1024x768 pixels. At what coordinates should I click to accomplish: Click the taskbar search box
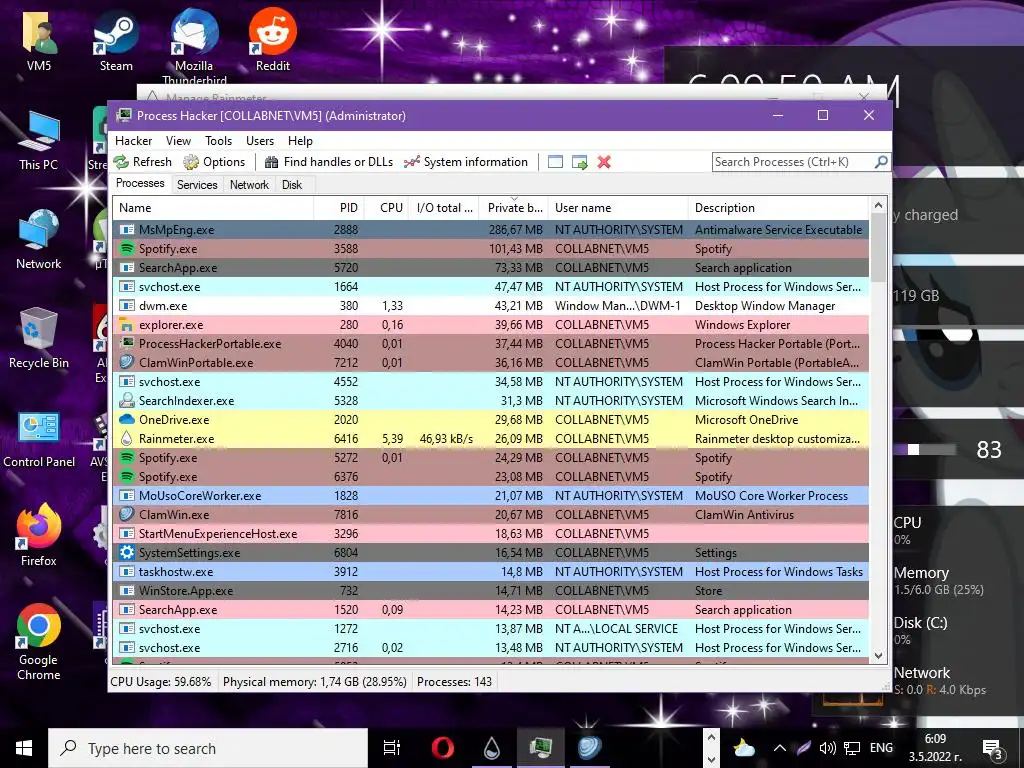tap(208, 748)
